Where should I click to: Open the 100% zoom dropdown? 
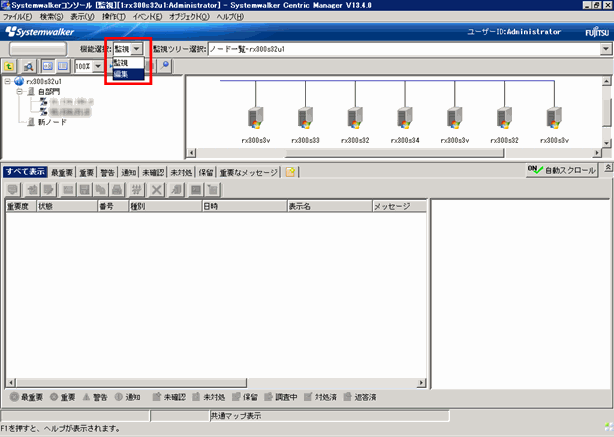tap(98, 66)
